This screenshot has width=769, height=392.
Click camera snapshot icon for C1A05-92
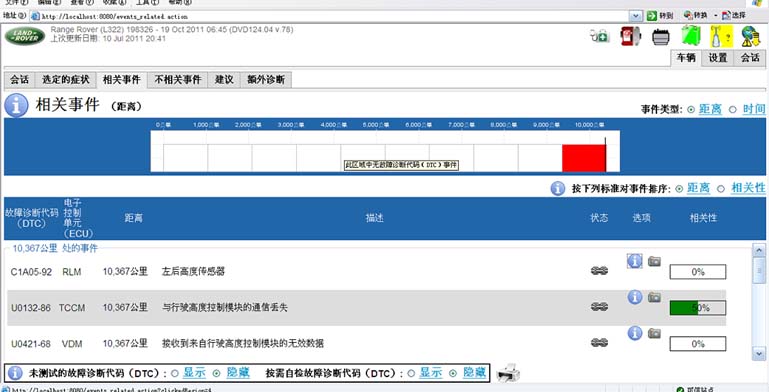pyautogui.click(x=654, y=261)
